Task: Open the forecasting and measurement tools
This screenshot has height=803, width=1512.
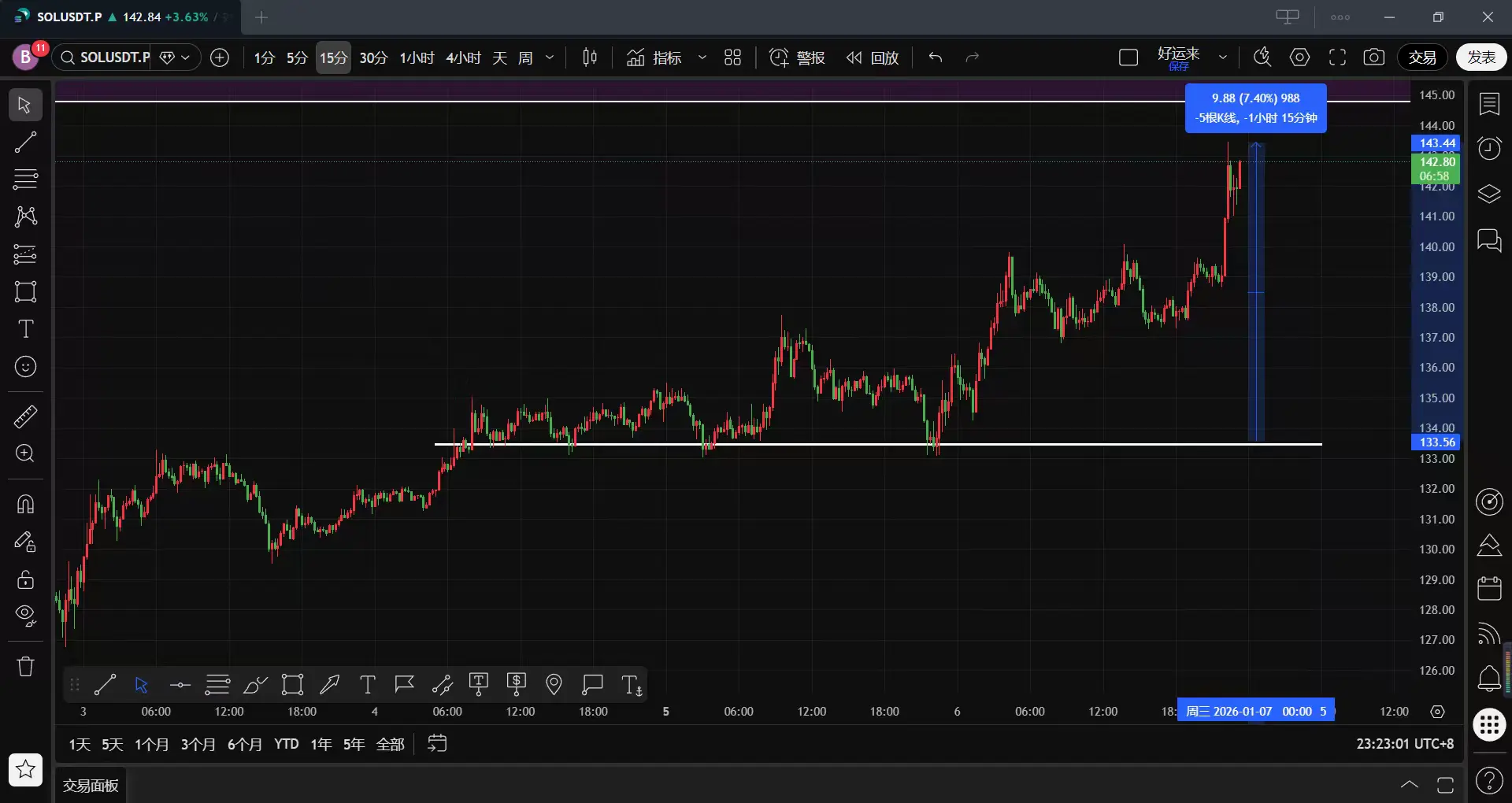Action: point(25,254)
